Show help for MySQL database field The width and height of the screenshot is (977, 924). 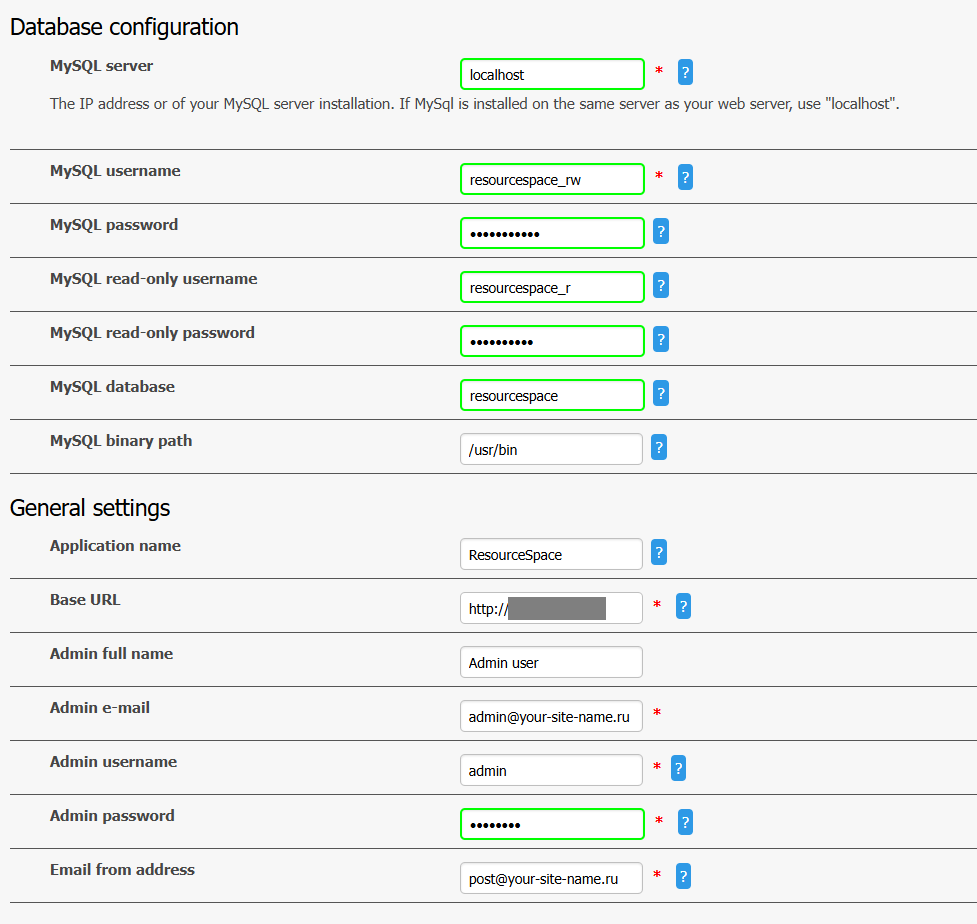tap(660, 394)
